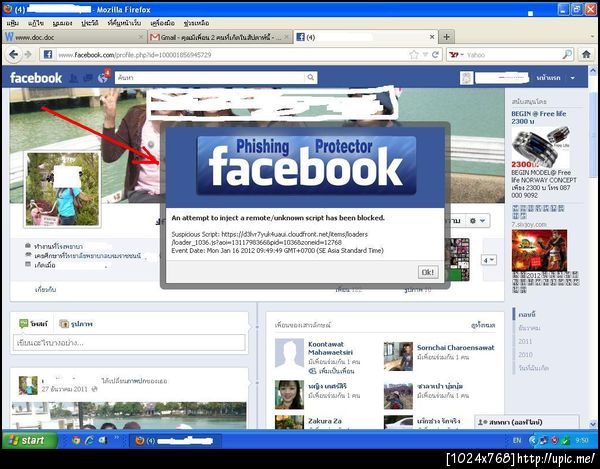
Task: Click the Firefox address bar URL
Action: tap(134, 55)
